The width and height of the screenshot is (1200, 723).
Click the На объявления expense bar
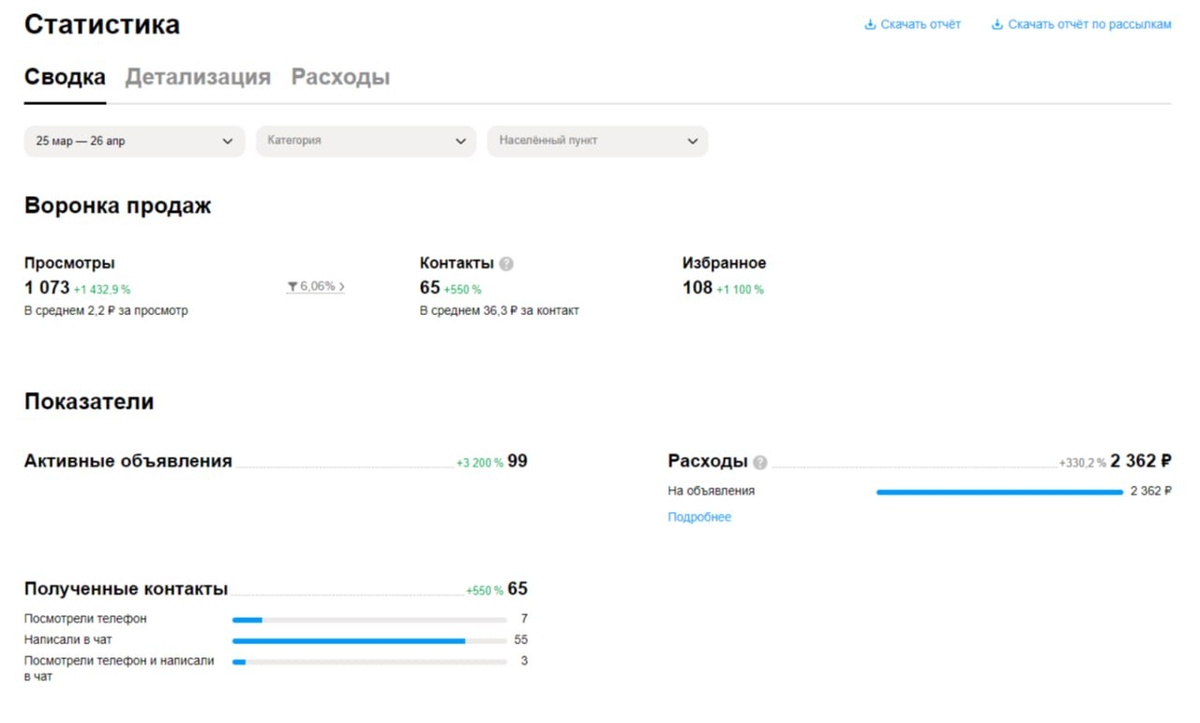(x=1000, y=492)
